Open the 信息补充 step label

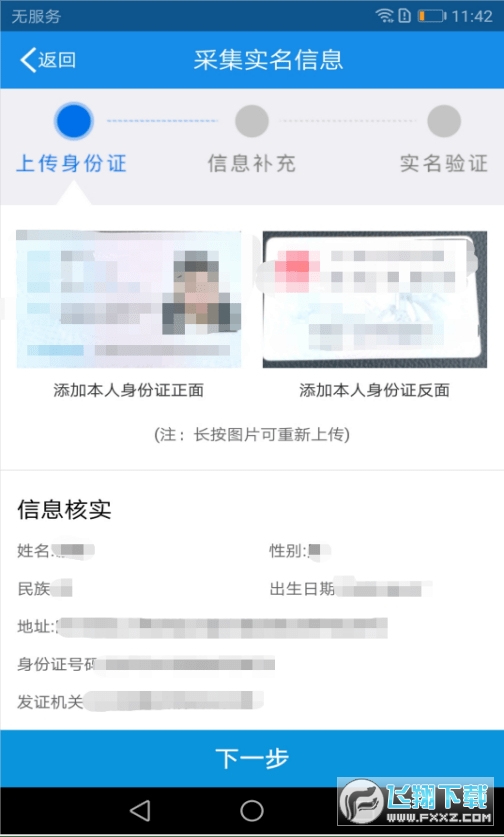tap(251, 163)
